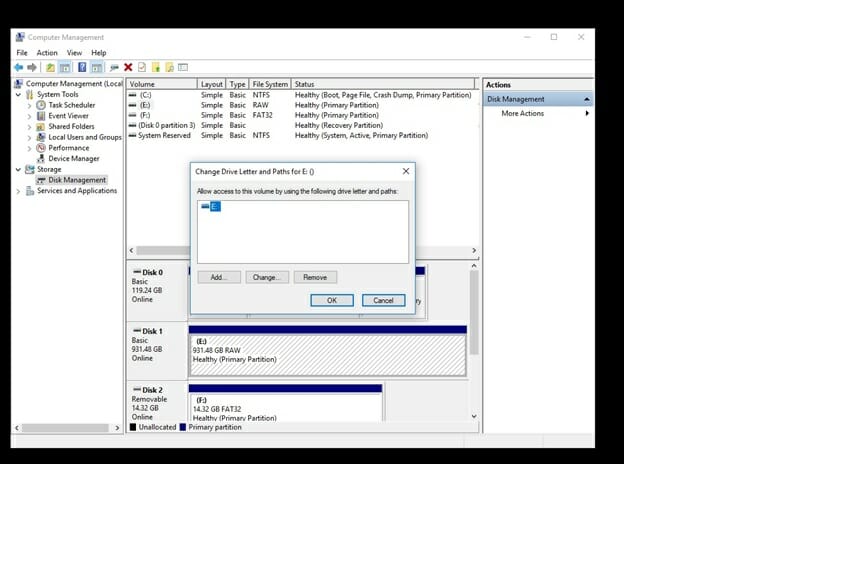The height and width of the screenshot is (585, 850).
Task: Select Local Users and Groups node
Action: point(85,137)
